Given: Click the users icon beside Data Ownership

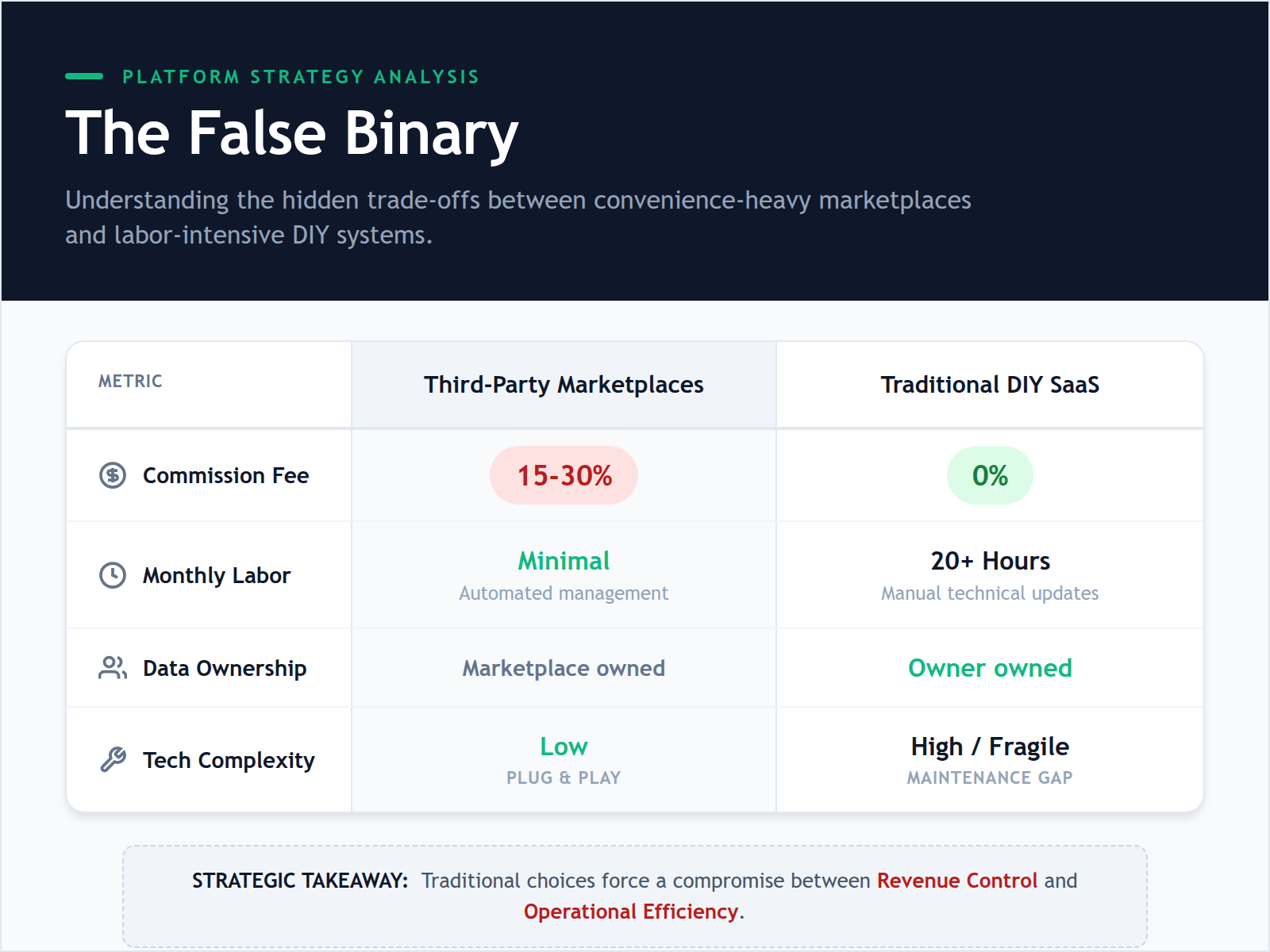Looking at the screenshot, I should coord(113,668).
